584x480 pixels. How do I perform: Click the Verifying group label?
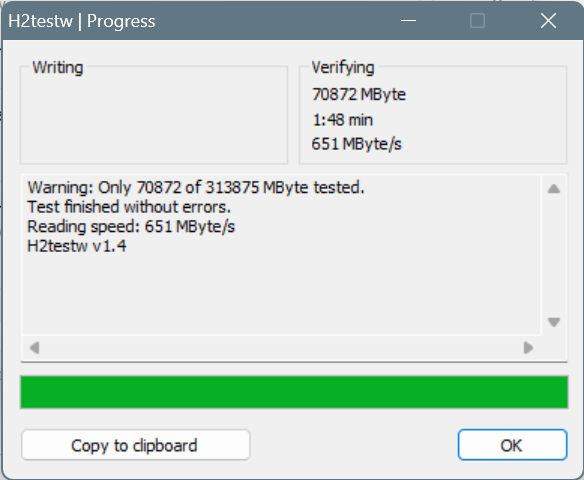tap(343, 68)
